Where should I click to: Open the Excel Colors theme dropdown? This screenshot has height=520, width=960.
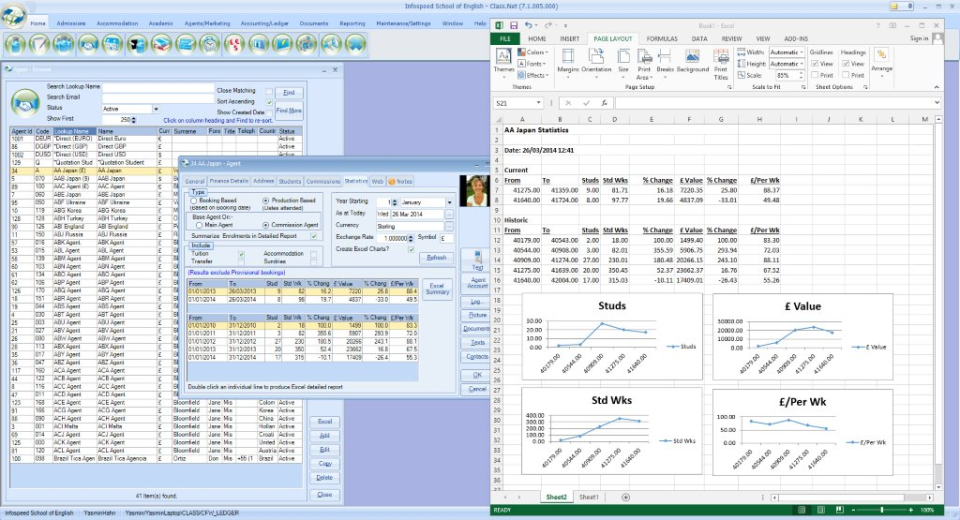(531, 53)
